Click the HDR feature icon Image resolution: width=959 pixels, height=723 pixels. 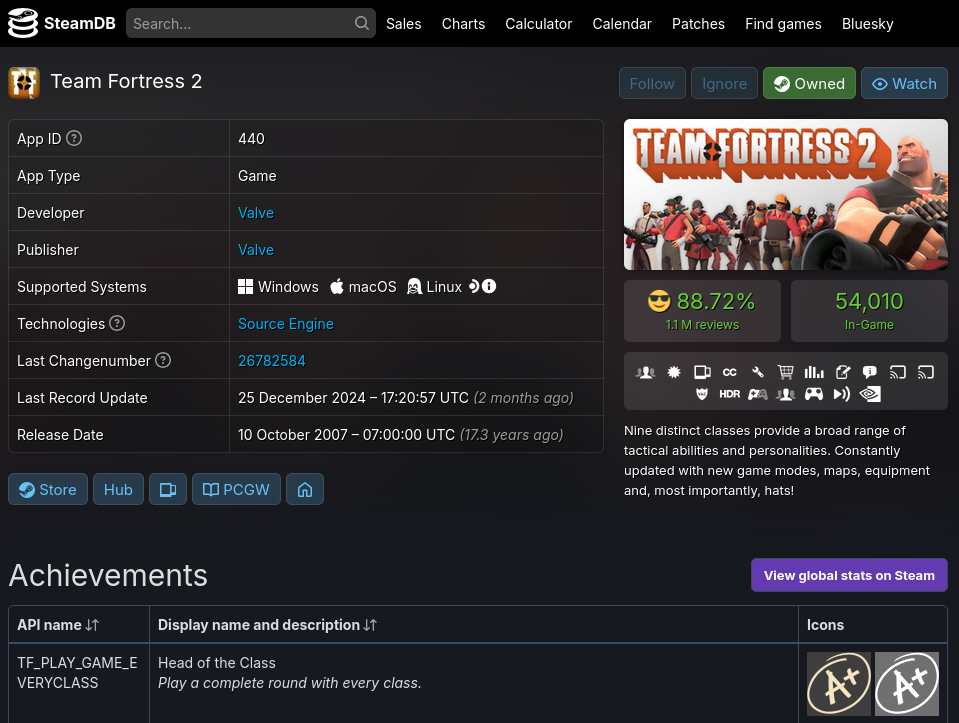pos(730,394)
